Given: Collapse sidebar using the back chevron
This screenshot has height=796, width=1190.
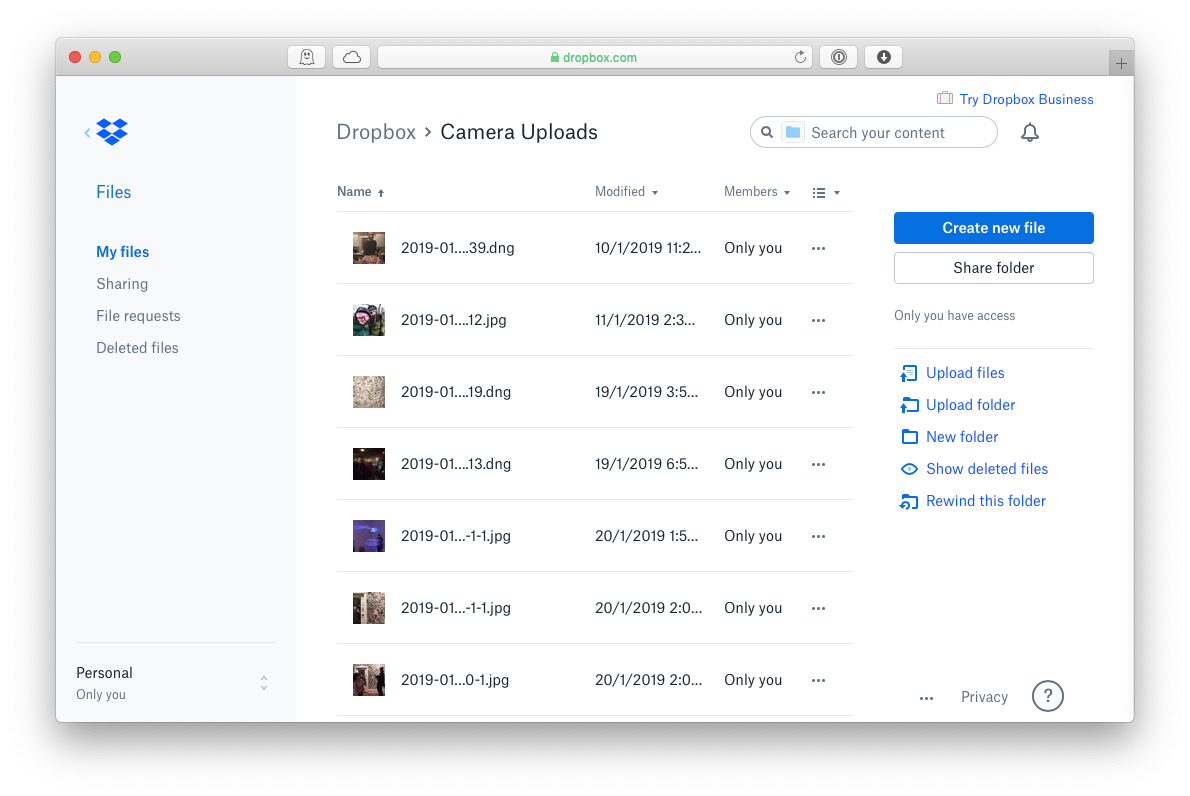Looking at the screenshot, I should tap(87, 133).
